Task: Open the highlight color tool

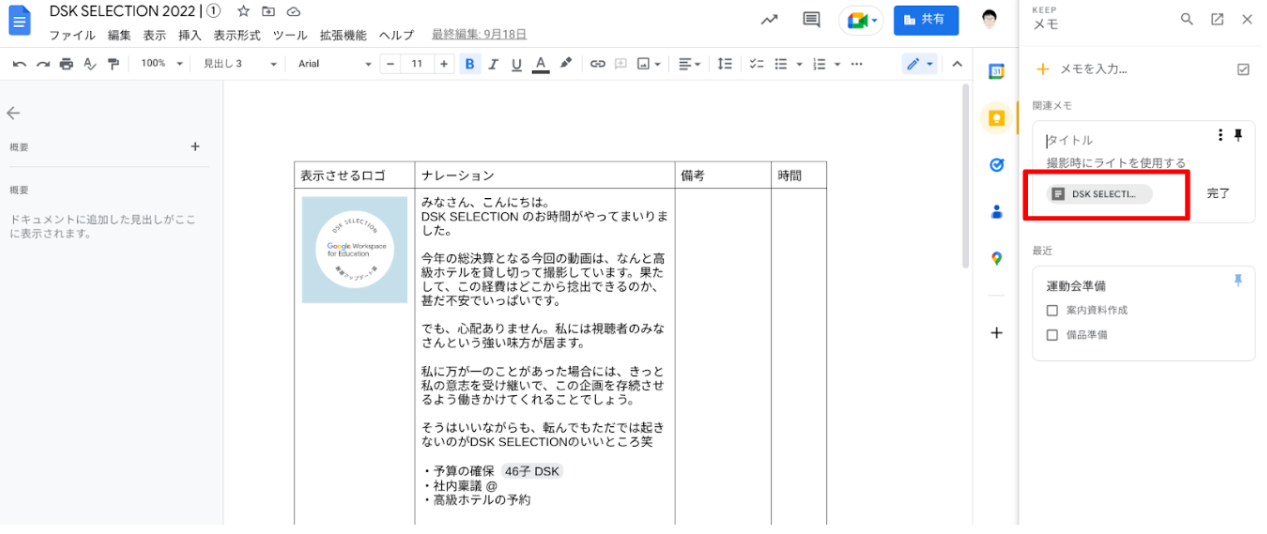Action: (565, 64)
